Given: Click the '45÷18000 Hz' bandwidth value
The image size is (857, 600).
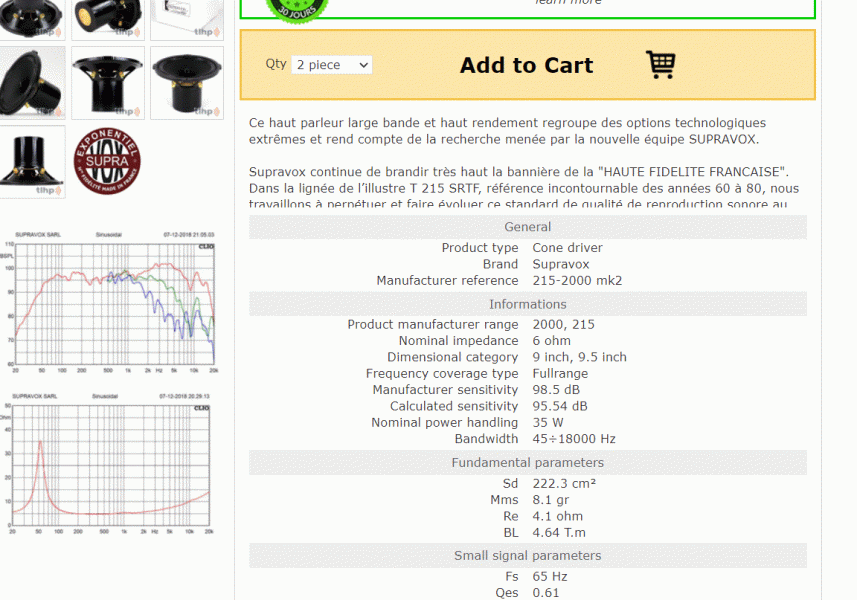Looking at the screenshot, I should pos(574,439).
